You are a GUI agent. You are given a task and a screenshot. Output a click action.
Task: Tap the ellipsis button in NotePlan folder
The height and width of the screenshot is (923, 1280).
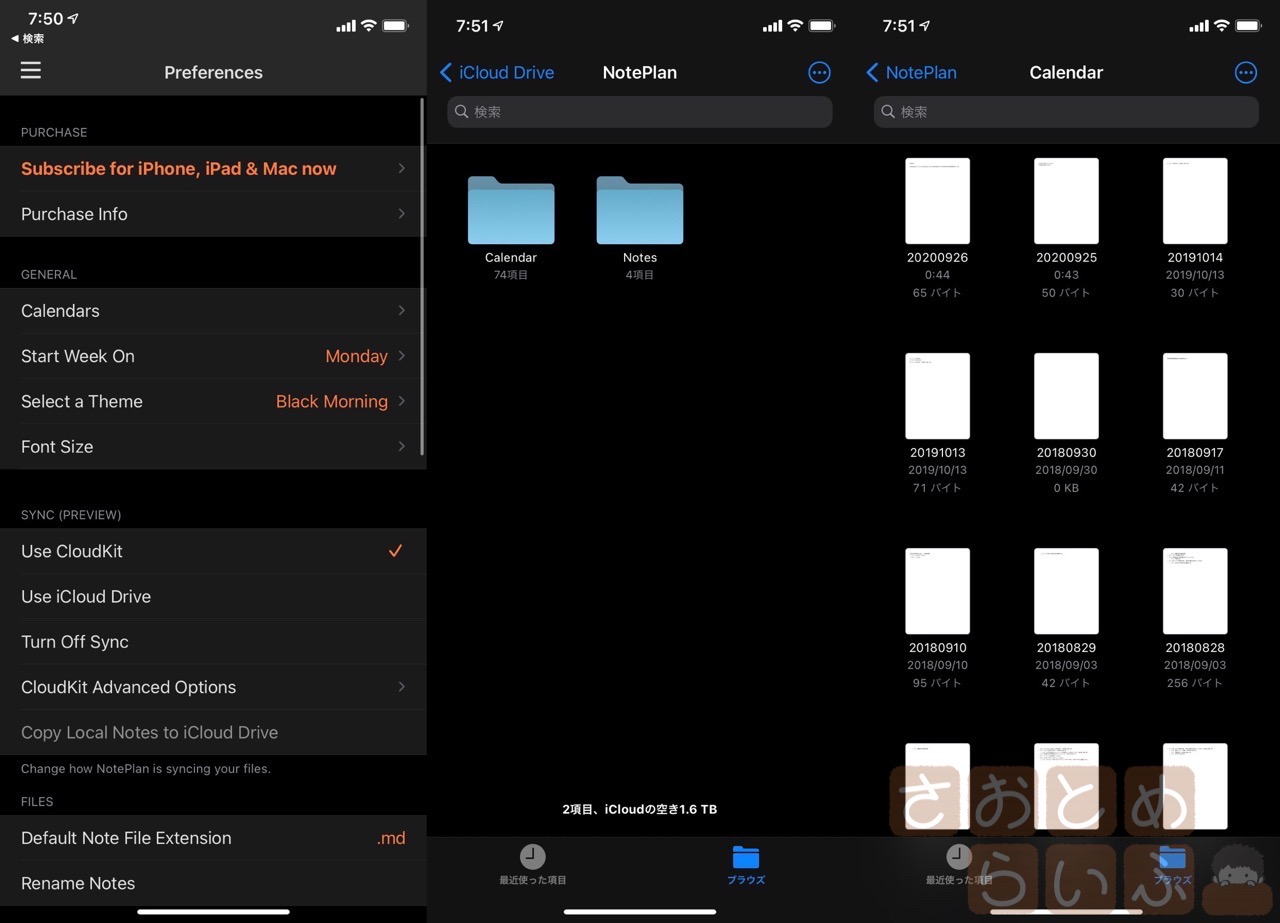(x=819, y=72)
